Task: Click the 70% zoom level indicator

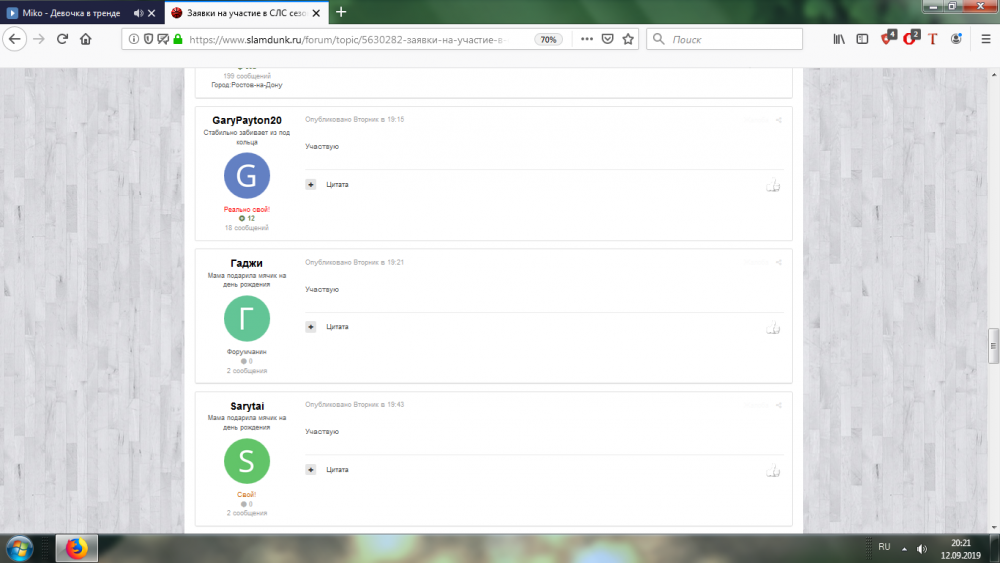Action: 548,39
